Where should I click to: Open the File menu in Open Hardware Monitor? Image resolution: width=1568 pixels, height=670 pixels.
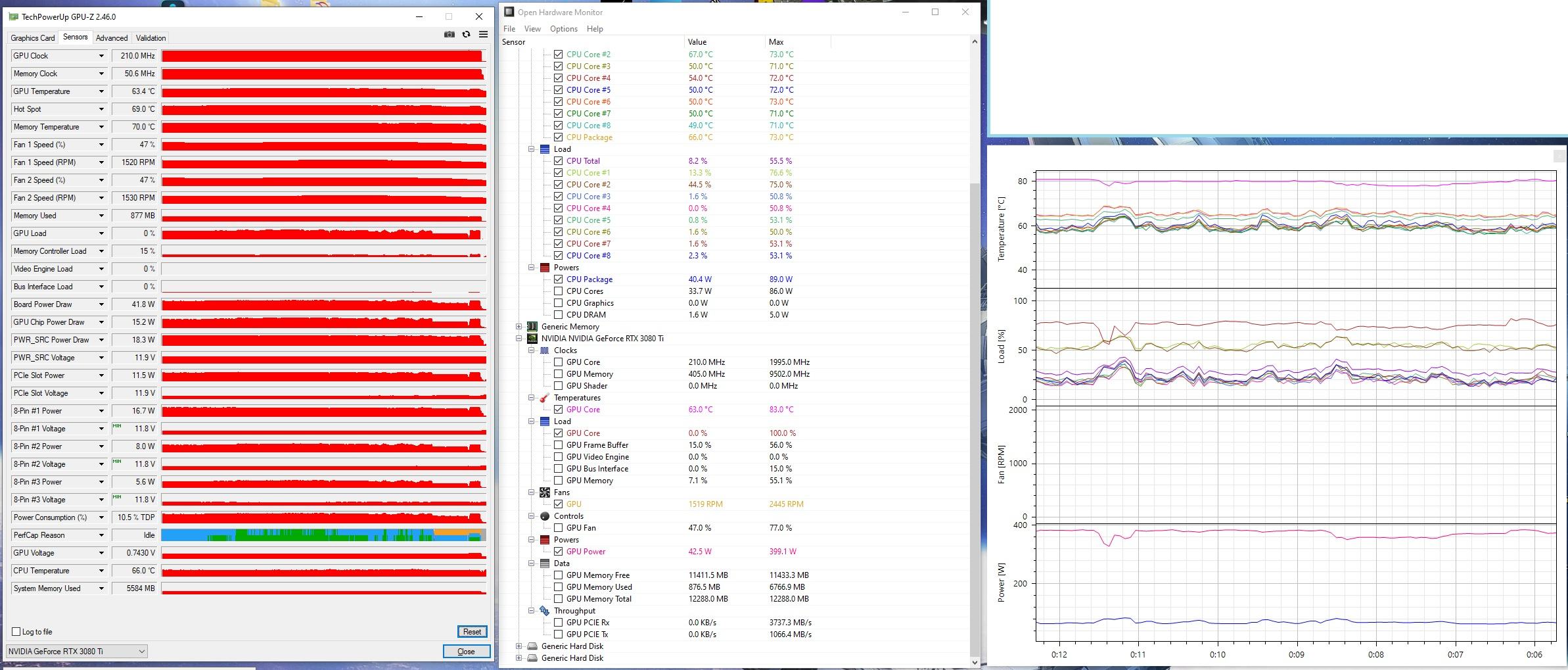[x=509, y=29]
